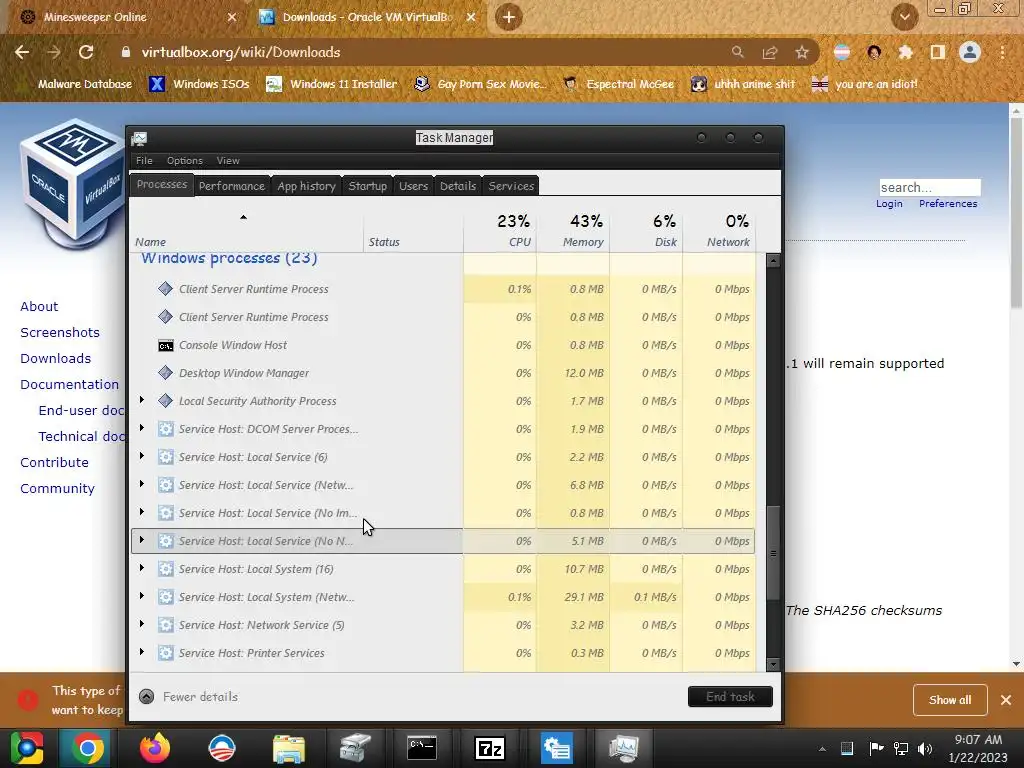Expand Service Host: Local System (Netw...) row
Image resolution: width=1024 pixels, height=768 pixels.
click(x=142, y=596)
